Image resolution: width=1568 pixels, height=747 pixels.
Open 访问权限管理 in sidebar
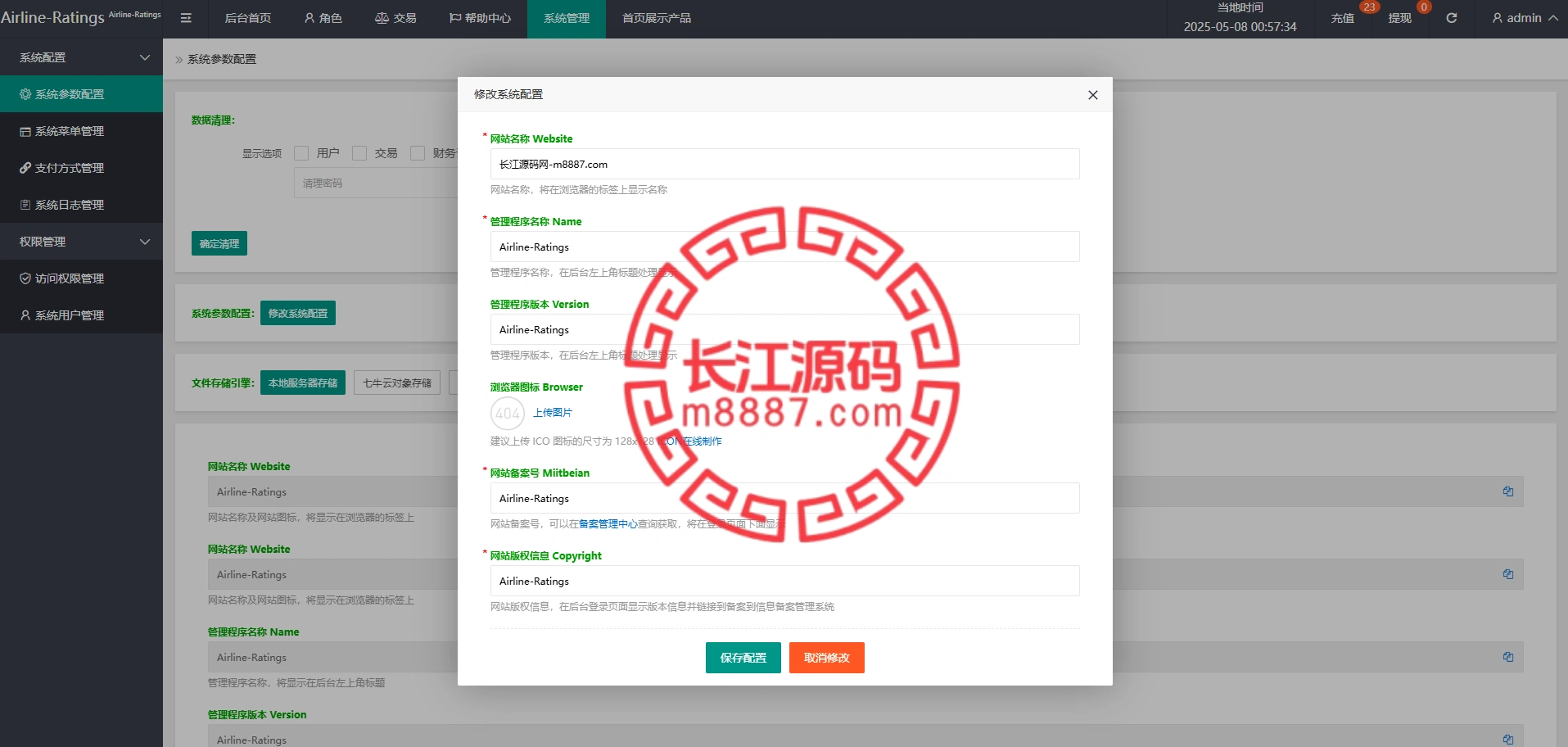[81, 278]
